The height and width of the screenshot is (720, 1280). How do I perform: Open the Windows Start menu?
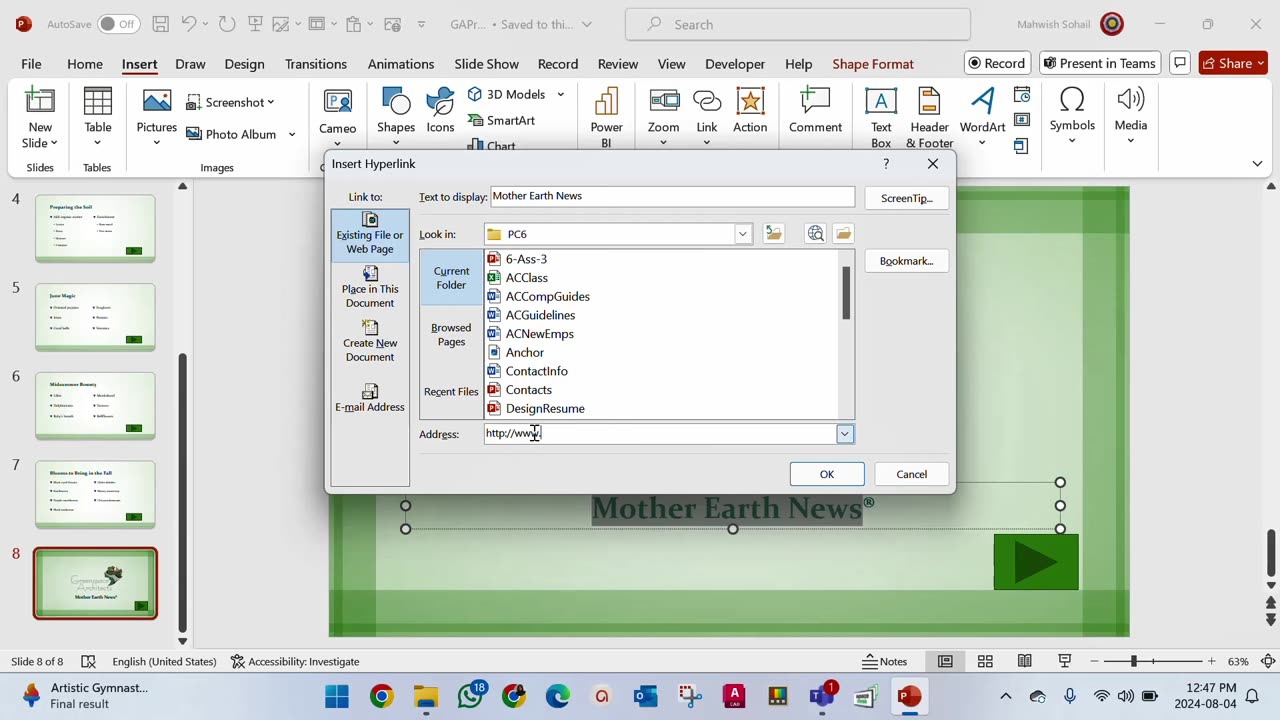point(337,696)
